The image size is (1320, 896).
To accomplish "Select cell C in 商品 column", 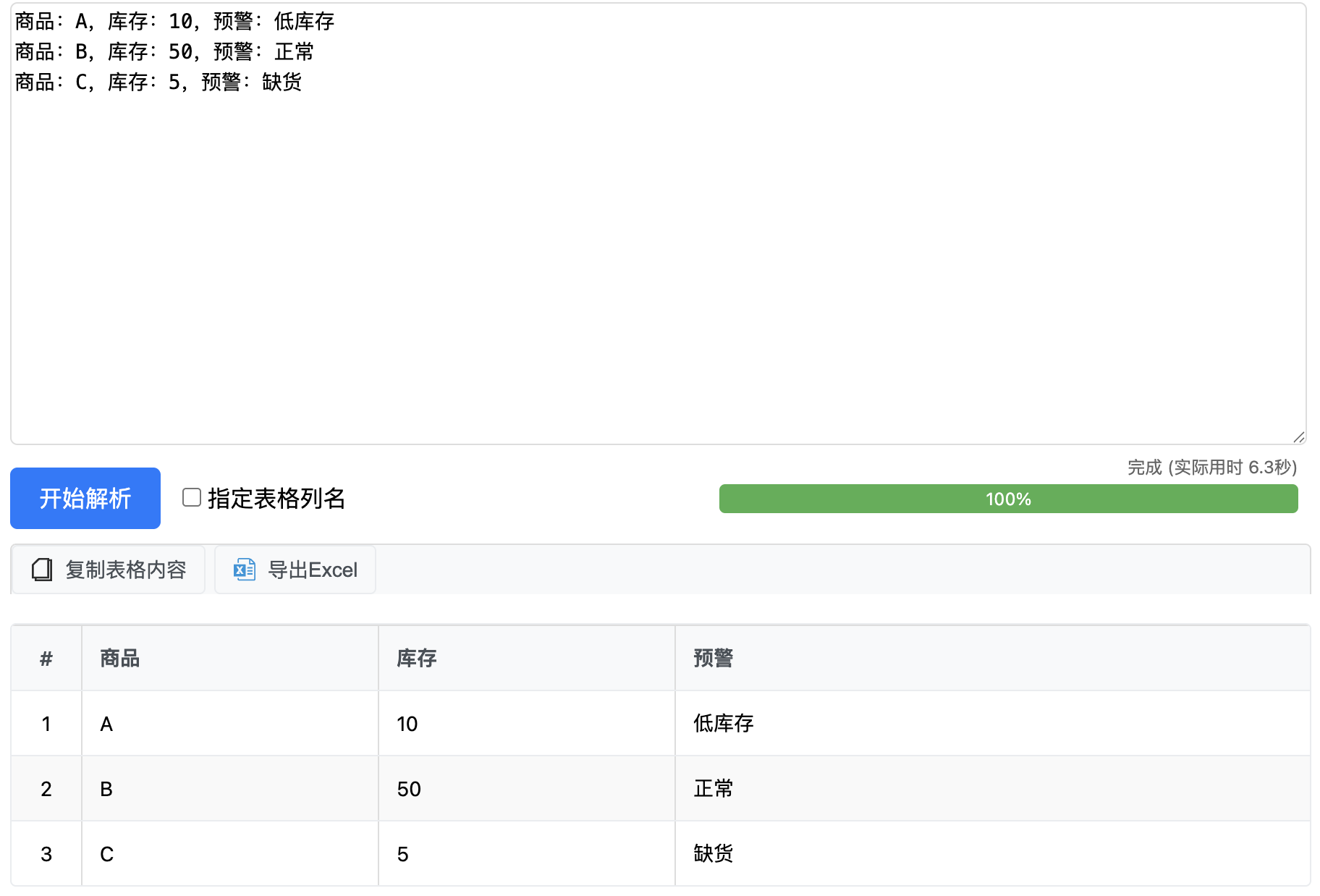I will [230, 853].
